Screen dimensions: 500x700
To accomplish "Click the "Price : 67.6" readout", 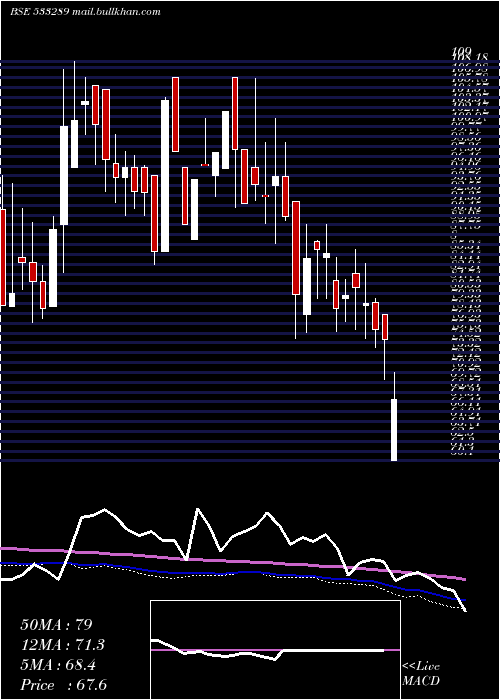I will (x=63, y=685).
